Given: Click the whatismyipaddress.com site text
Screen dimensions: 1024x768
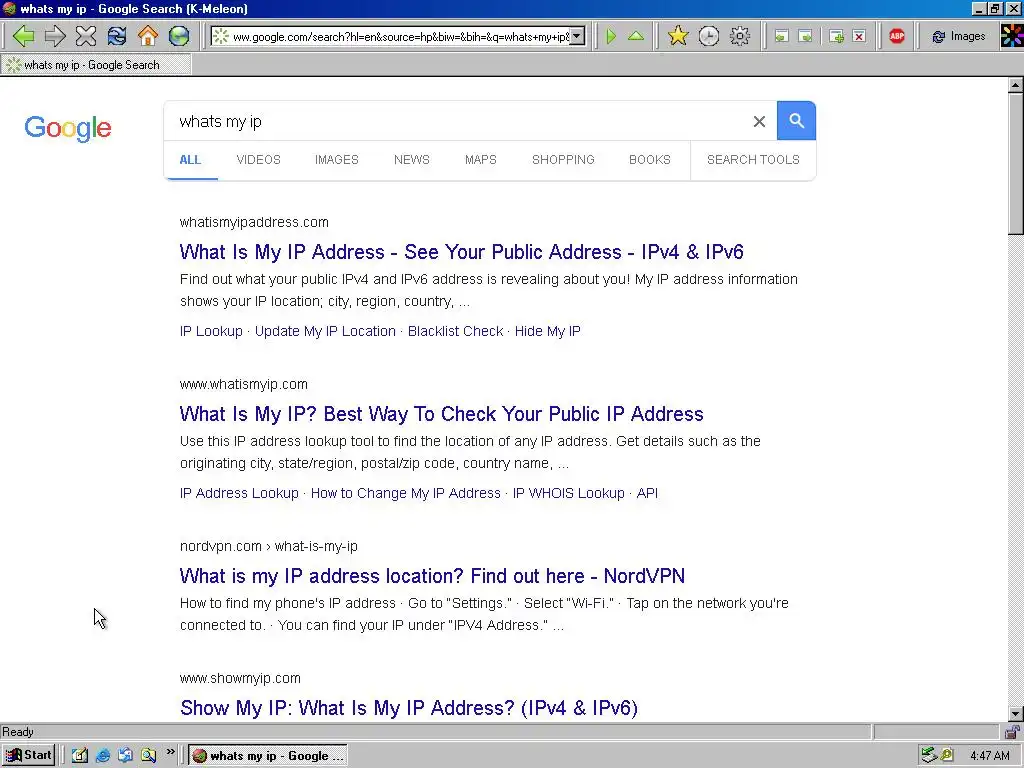Looking at the screenshot, I should coord(254,222).
